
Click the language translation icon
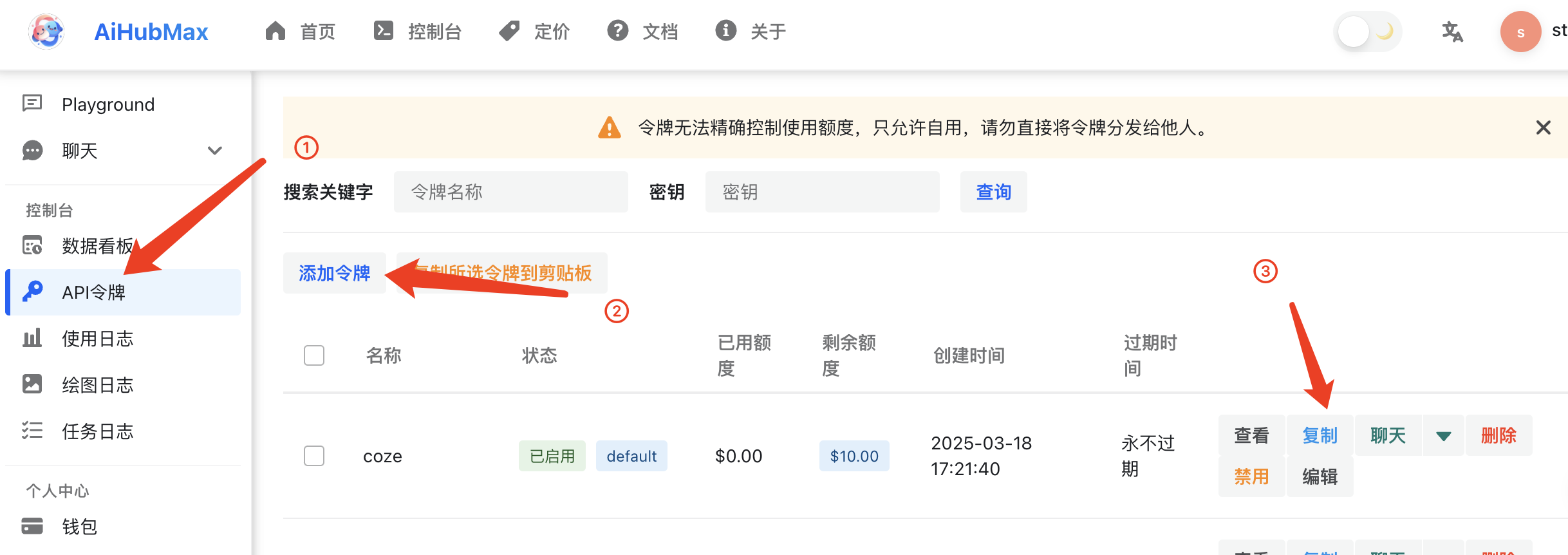click(1451, 32)
